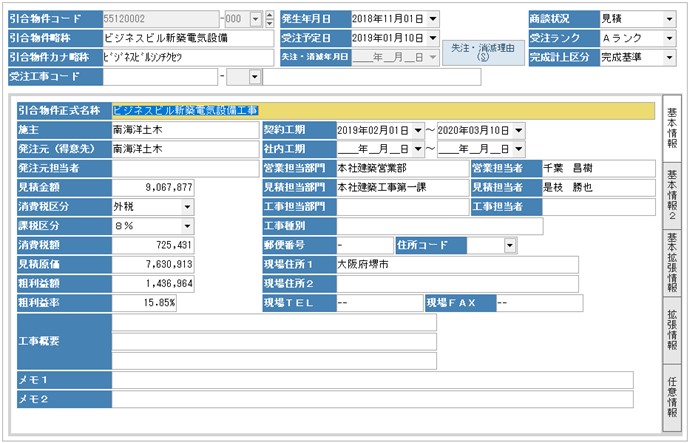Open the 契約工期 end date picker
Viewport: 690px width, 443px height.
tap(519, 130)
